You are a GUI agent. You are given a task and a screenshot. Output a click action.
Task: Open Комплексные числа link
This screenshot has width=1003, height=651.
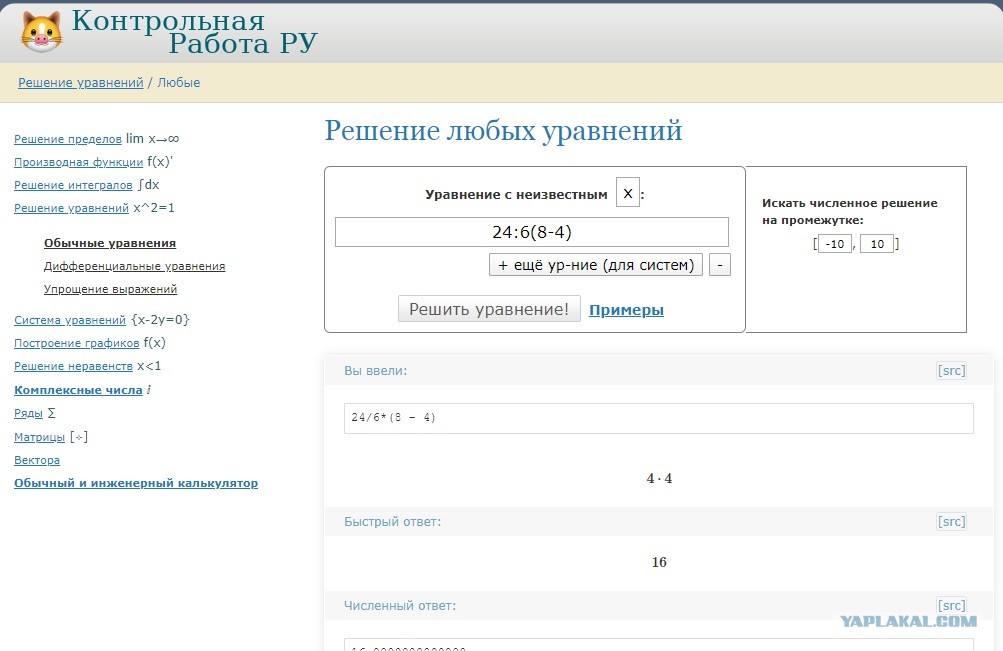[78, 389]
